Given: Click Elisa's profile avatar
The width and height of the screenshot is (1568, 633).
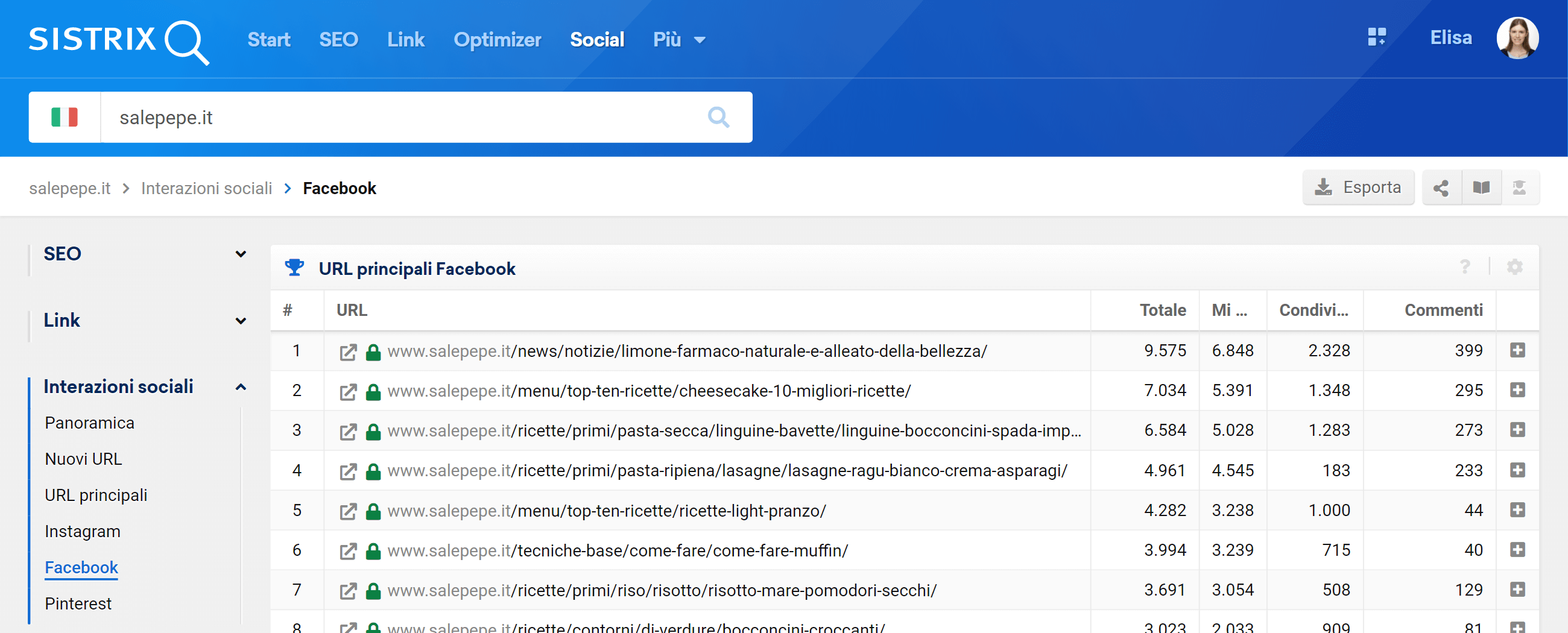Looking at the screenshot, I should 1517,39.
